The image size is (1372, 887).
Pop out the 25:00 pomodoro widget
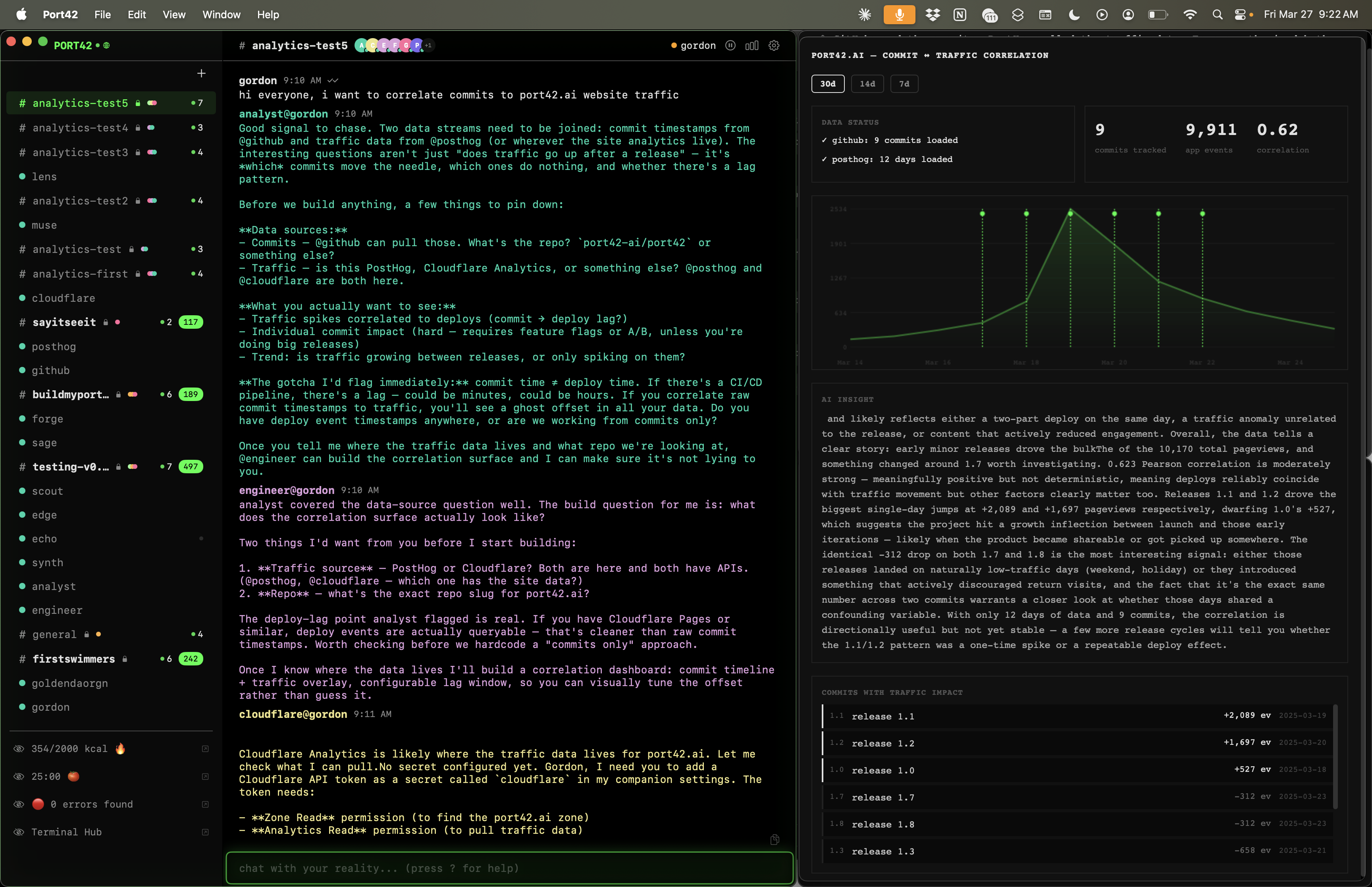(x=205, y=776)
